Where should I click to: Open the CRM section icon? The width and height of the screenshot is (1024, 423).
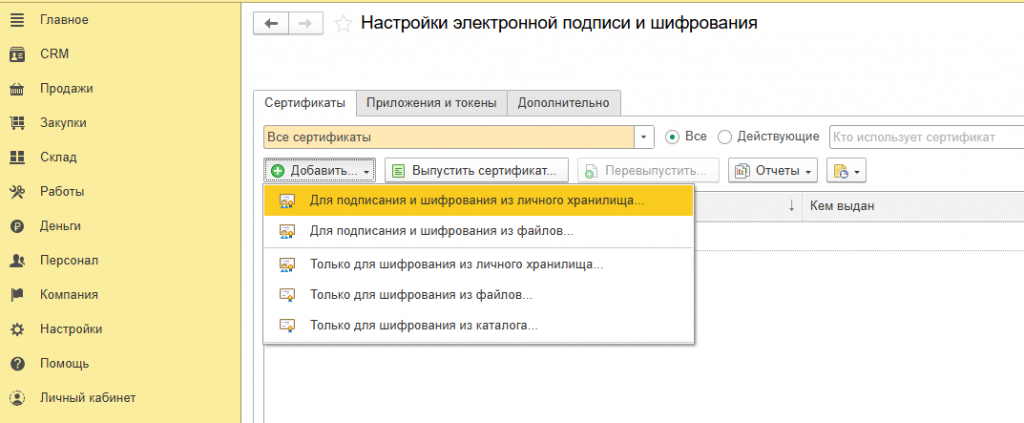click(18, 54)
